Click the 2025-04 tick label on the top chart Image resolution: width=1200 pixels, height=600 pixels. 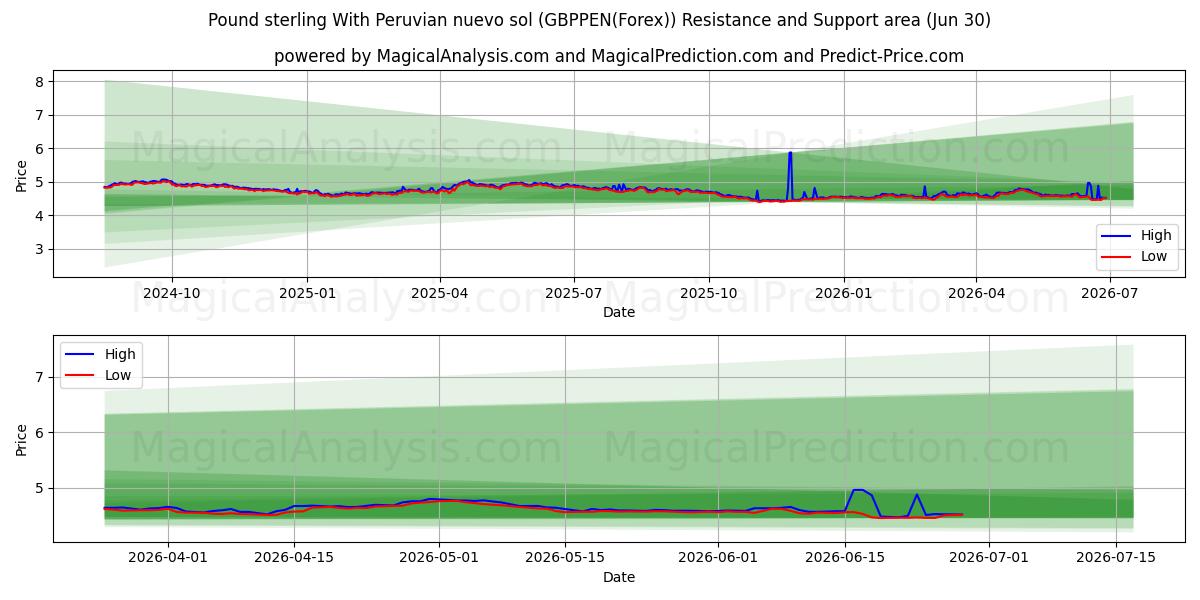click(x=440, y=293)
